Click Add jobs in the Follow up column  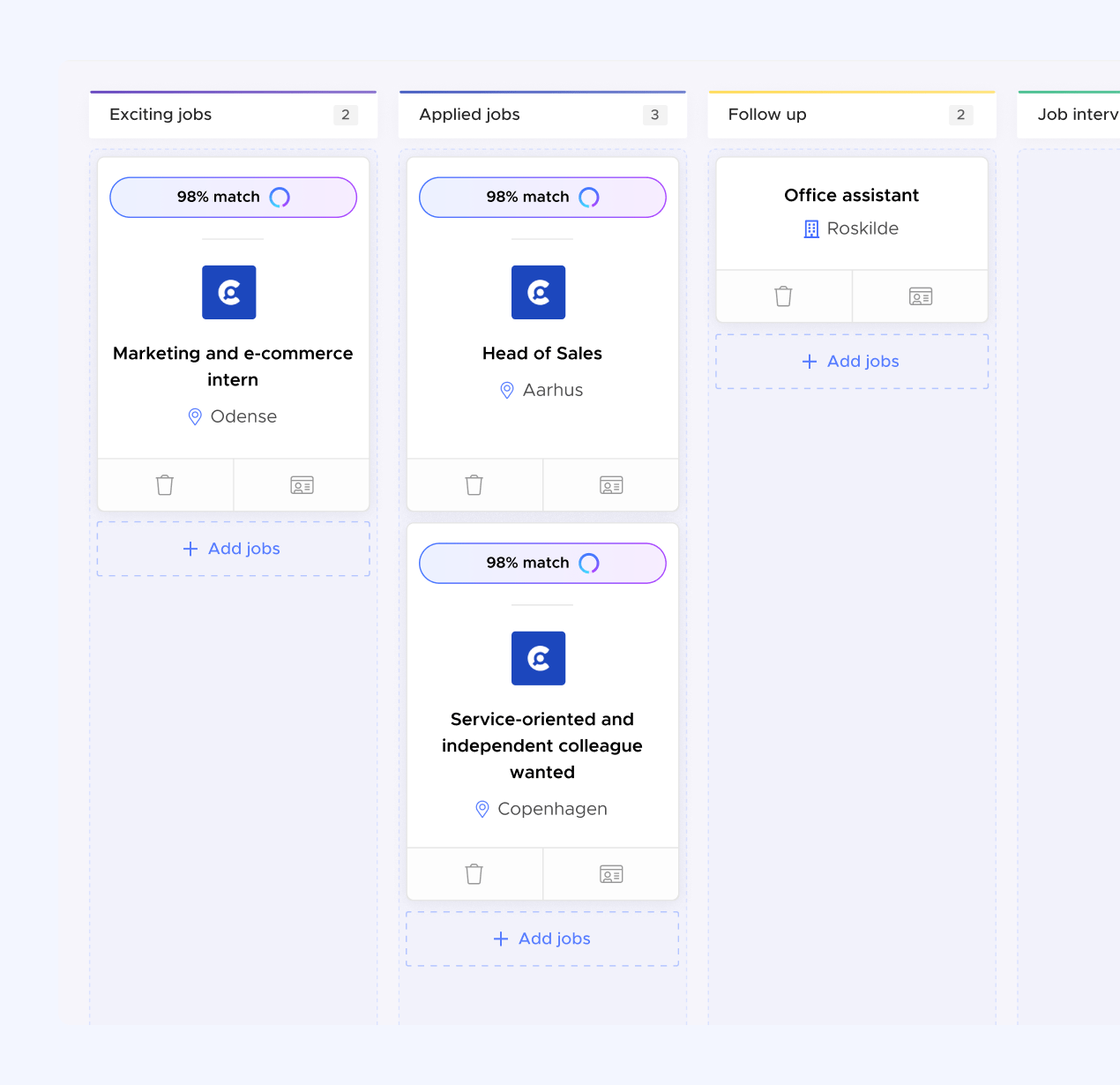(x=851, y=361)
